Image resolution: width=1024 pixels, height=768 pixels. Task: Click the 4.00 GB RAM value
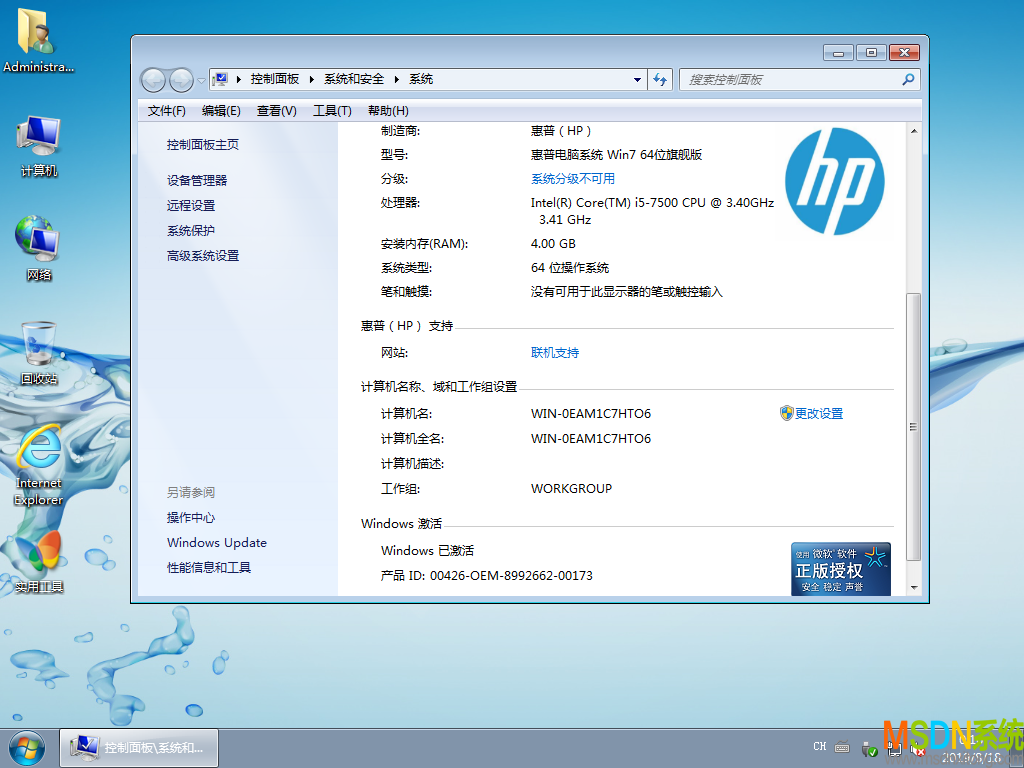553,244
